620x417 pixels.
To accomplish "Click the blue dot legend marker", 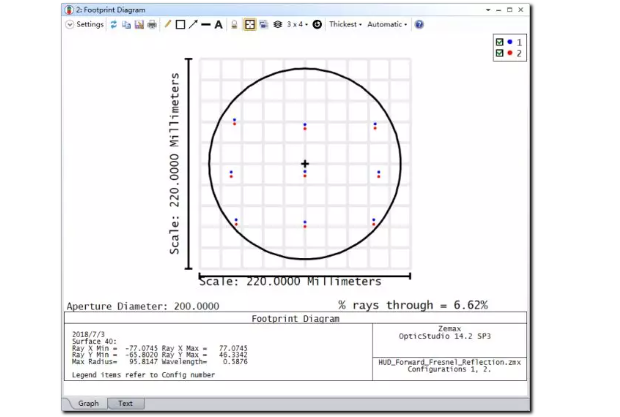I will coord(510,42).
